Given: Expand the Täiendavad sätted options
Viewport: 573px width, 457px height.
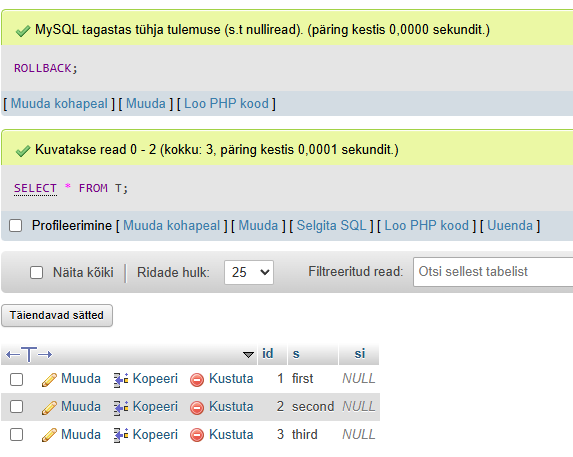Looking at the screenshot, I should coord(57,315).
